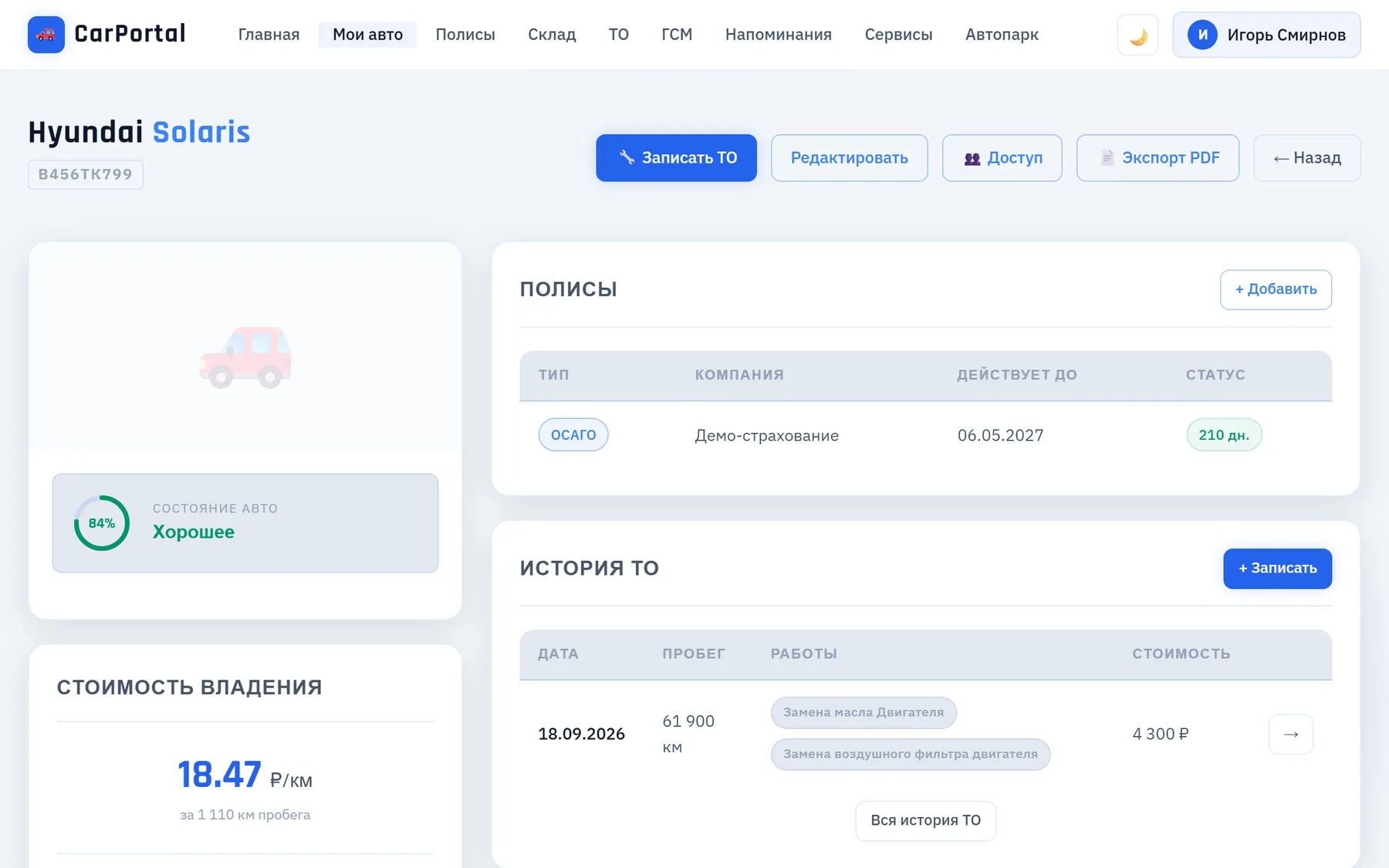Click the blue И avatar circle
1389x868 pixels.
1202,35
